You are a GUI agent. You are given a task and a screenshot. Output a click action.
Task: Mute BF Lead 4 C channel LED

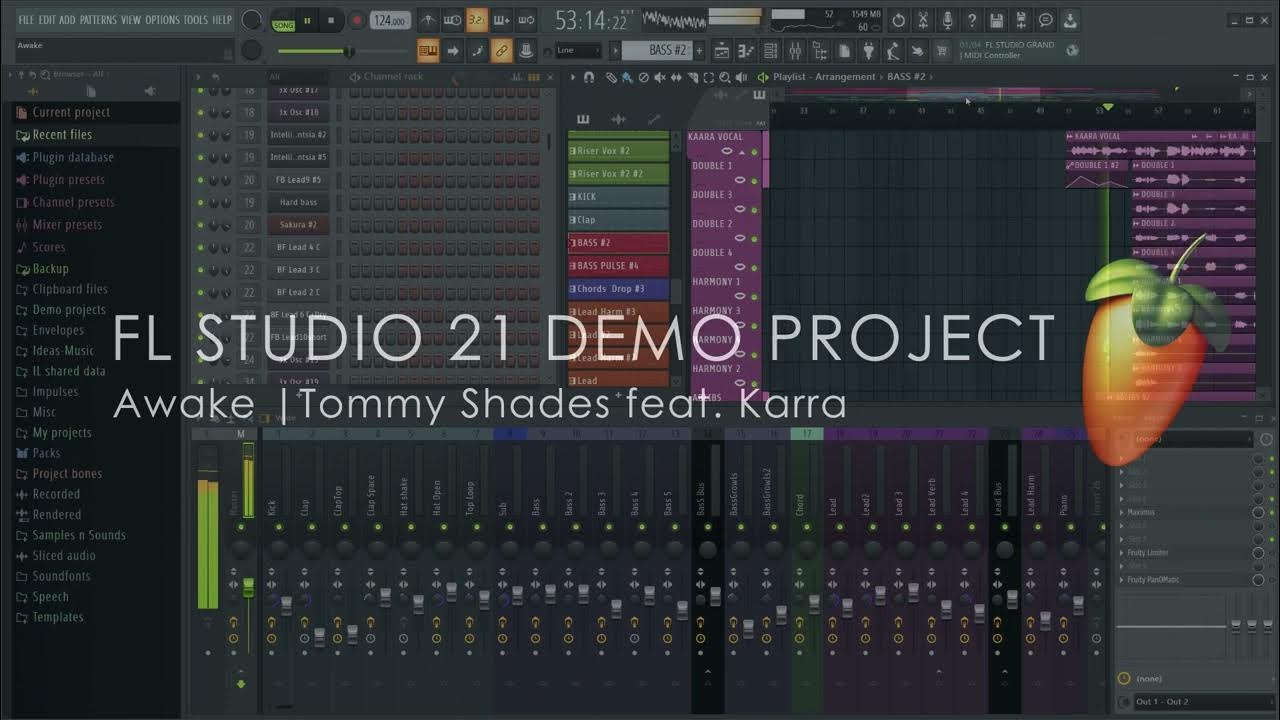[x=200, y=247]
